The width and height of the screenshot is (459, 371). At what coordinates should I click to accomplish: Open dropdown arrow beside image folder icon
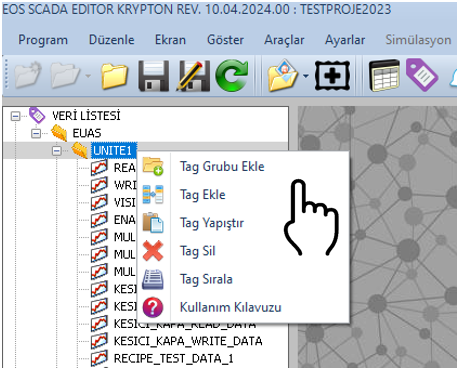tap(306, 76)
